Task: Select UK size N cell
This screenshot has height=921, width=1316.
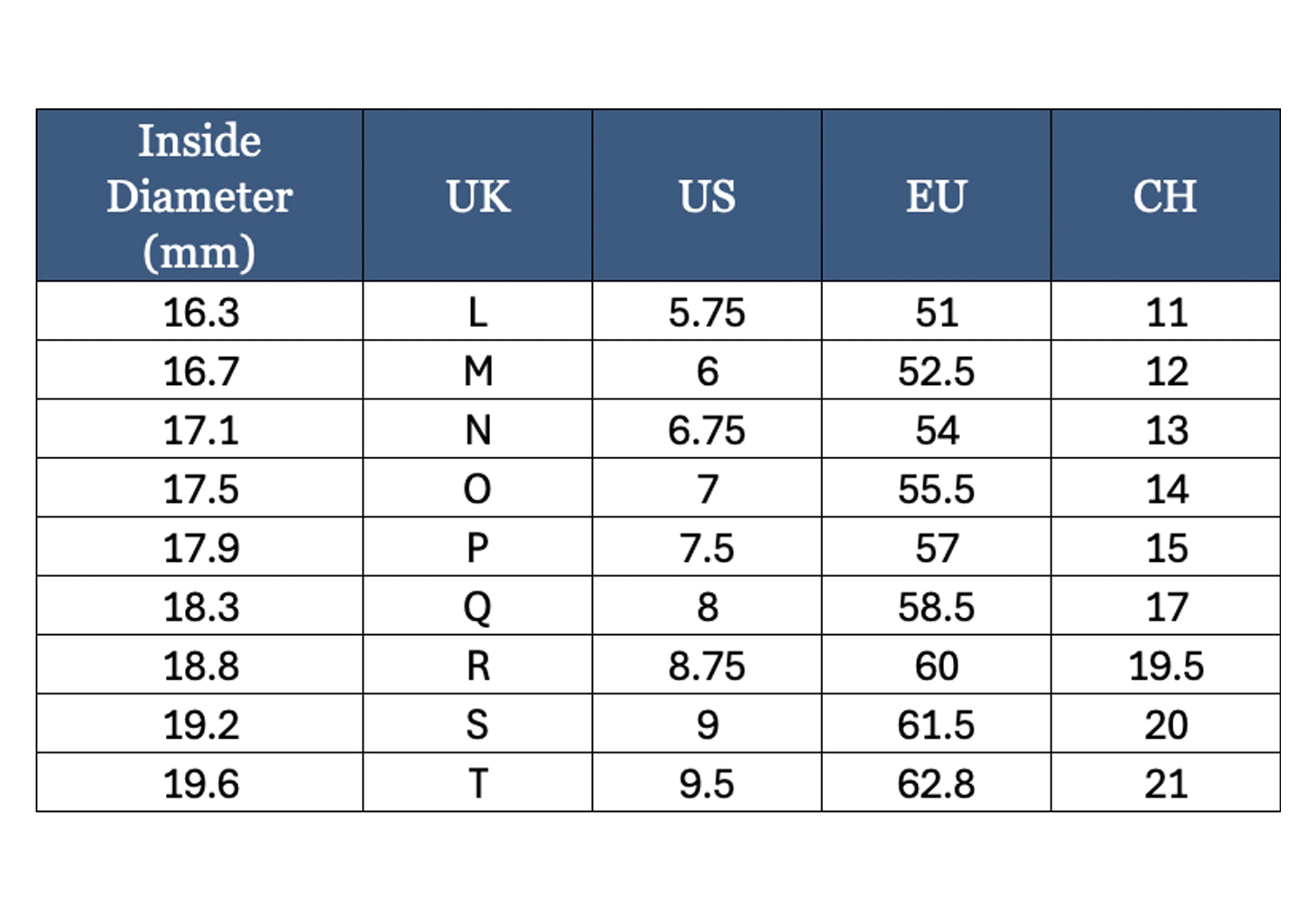Action: (x=478, y=430)
